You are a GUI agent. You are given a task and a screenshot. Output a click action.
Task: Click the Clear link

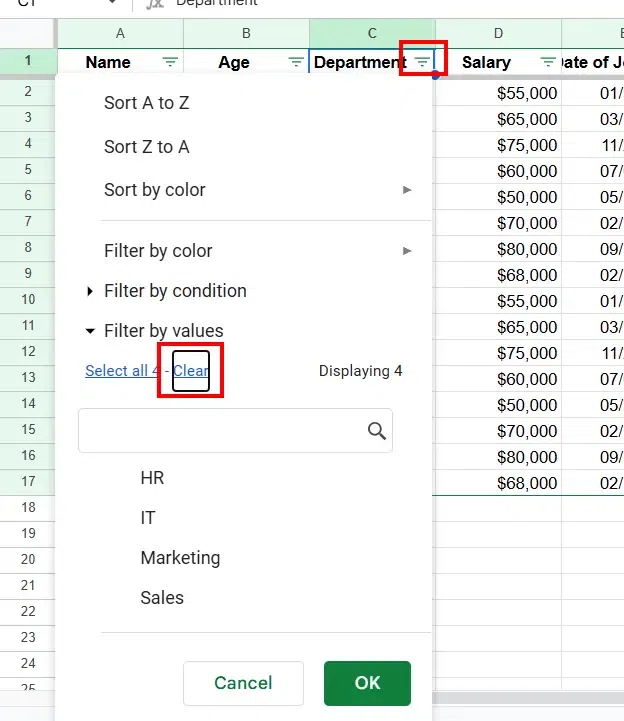coord(191,371)
